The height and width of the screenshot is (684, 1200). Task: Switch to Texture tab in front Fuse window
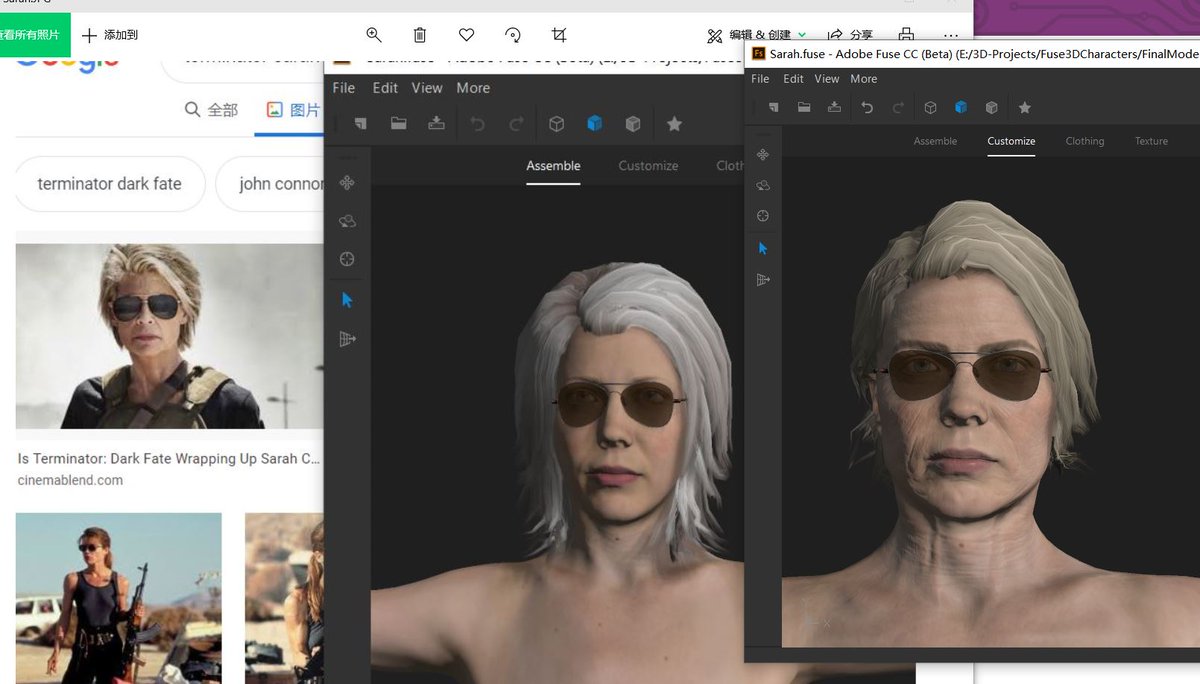pyautogui.click(x=1151, y=141)
